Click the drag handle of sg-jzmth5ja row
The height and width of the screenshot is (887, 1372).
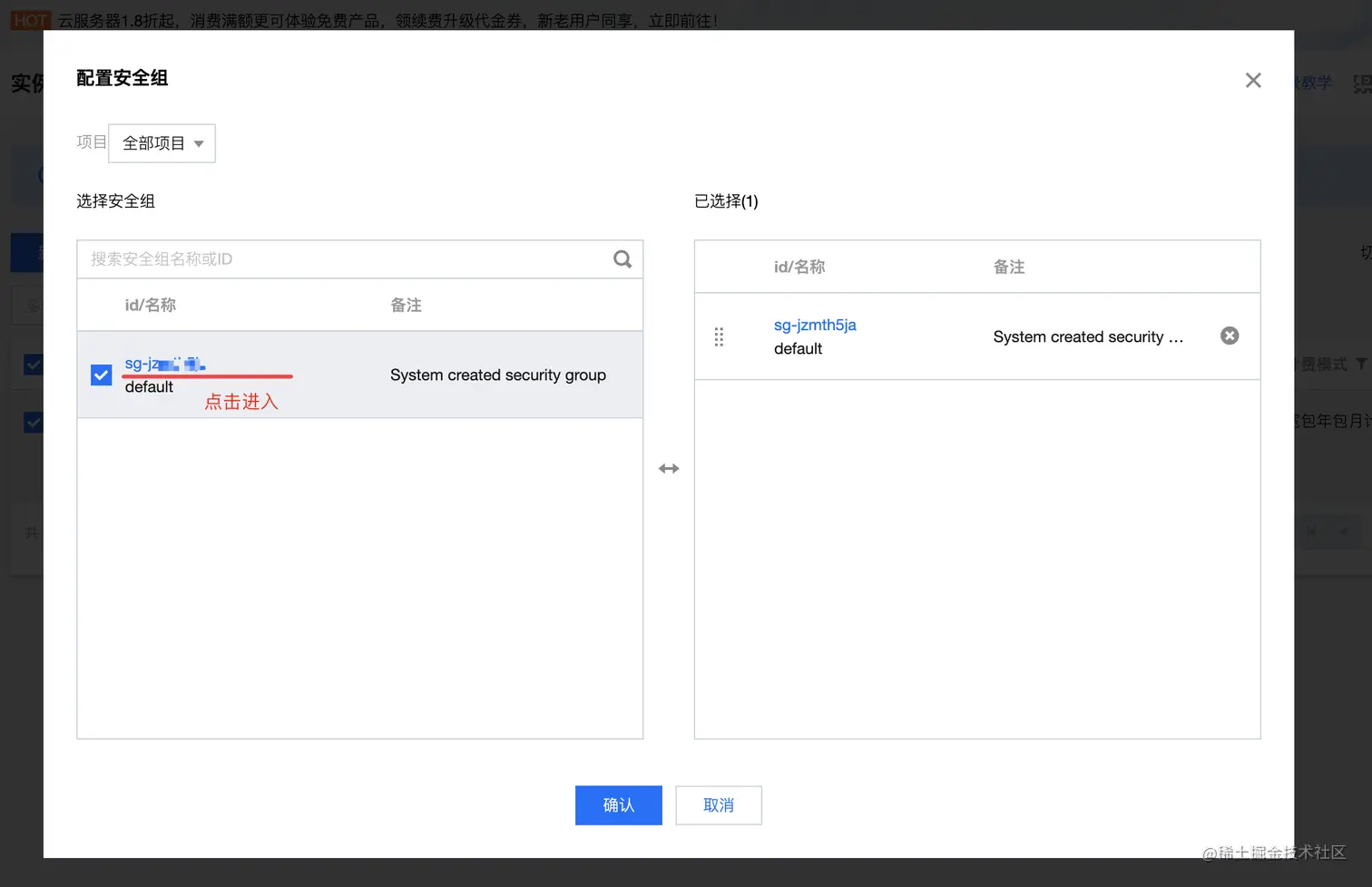pyautogui.click(x=719, y=336)
